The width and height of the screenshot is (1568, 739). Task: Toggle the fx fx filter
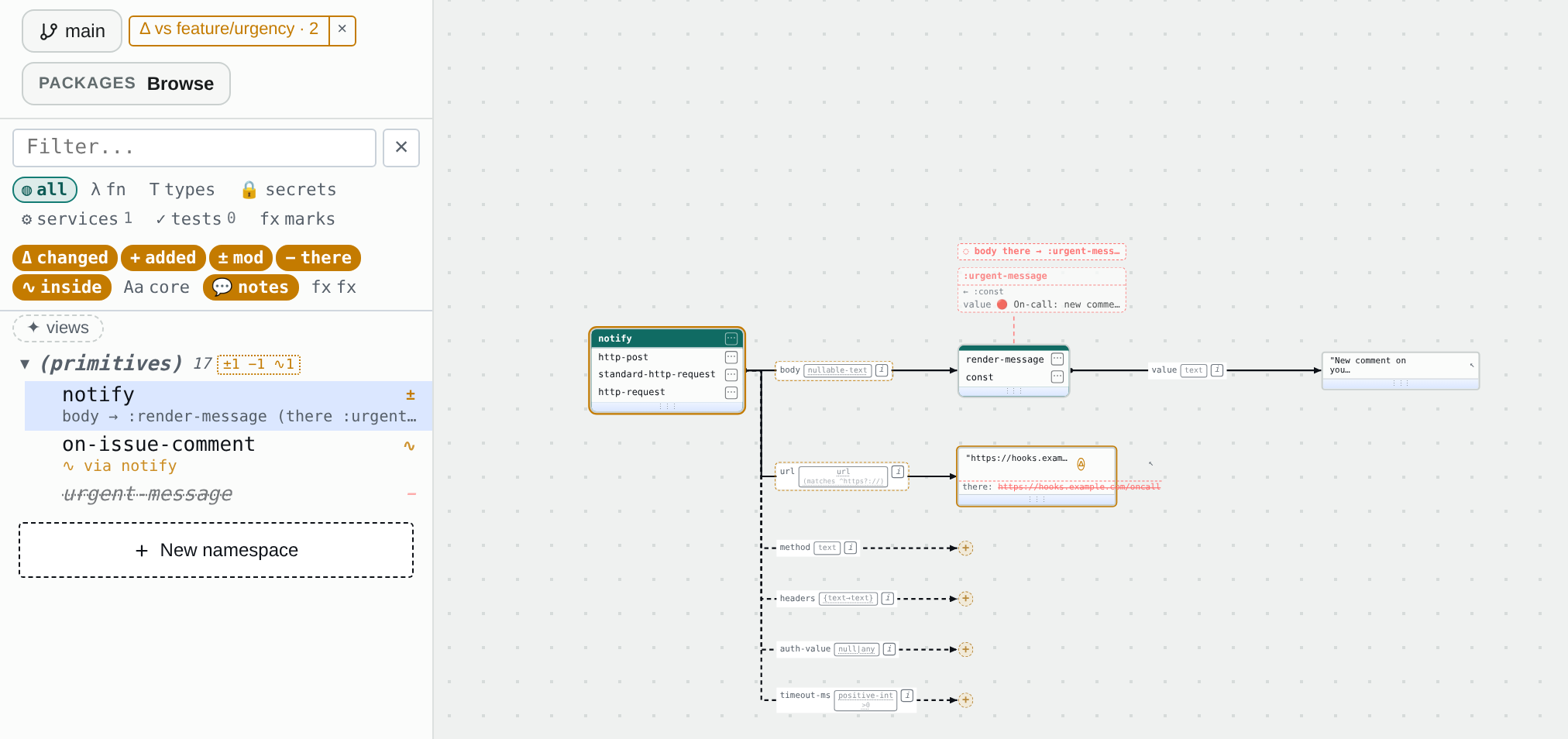pyautogui.click(x=334, y=287)
